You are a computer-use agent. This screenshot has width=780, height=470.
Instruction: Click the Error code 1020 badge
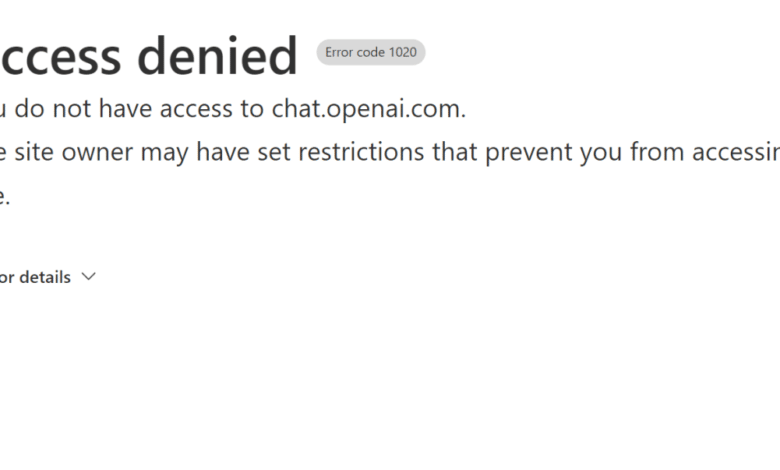[371, 52]
